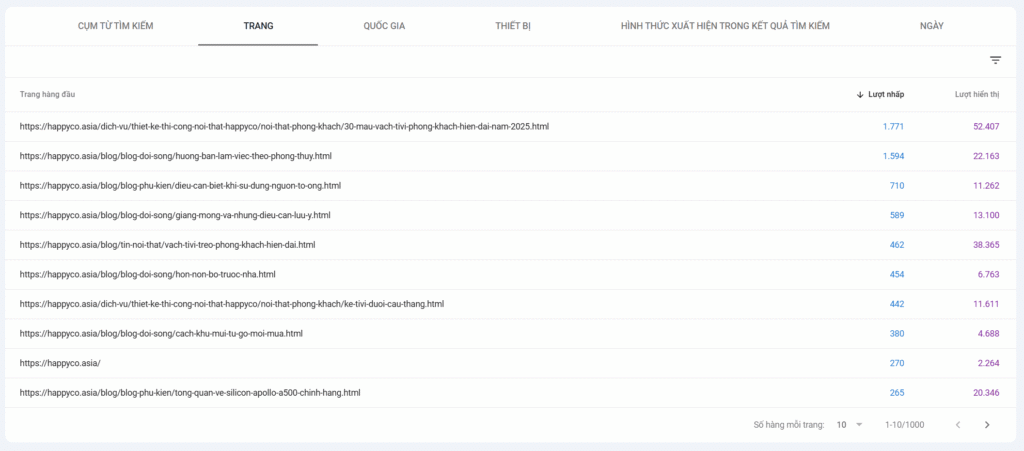
Task: Sort by Lượt hiển thị column
Action: click(976, 95)
